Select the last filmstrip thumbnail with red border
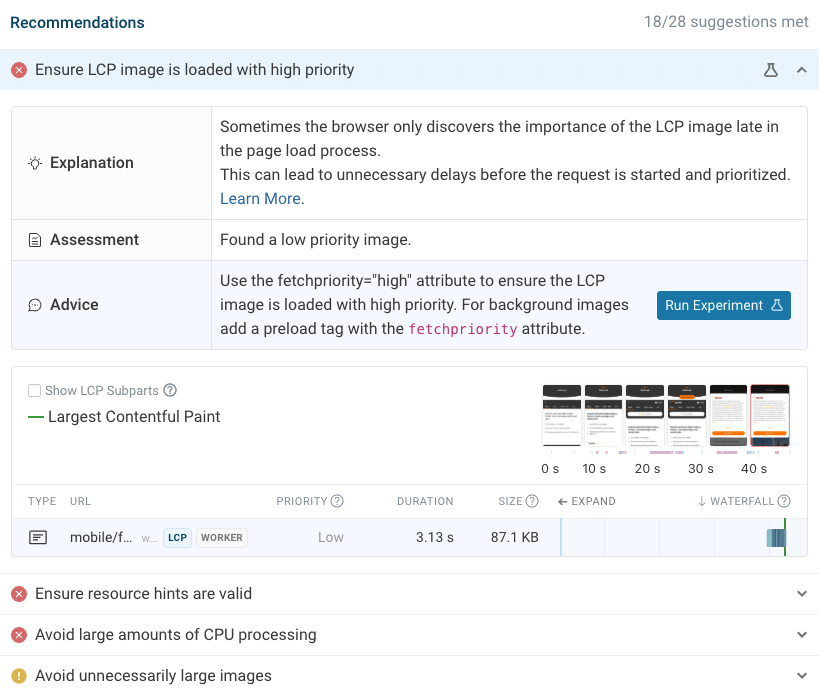This screenshot has height=695, width=819. click(x=769, y=416)
